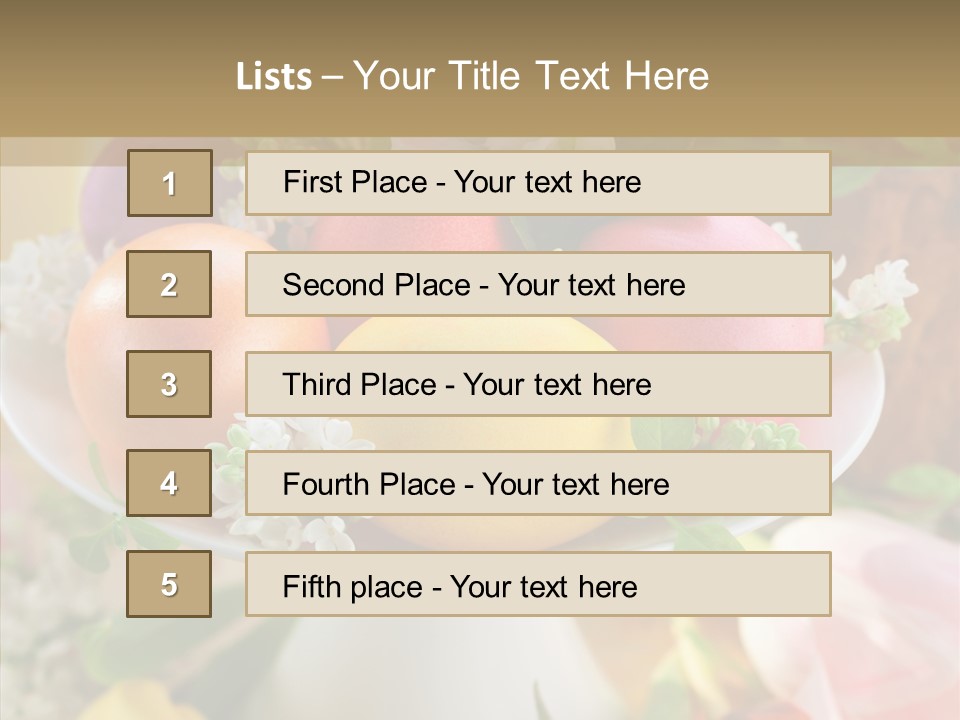Click the "Second Place" text bar

(538, 285)
